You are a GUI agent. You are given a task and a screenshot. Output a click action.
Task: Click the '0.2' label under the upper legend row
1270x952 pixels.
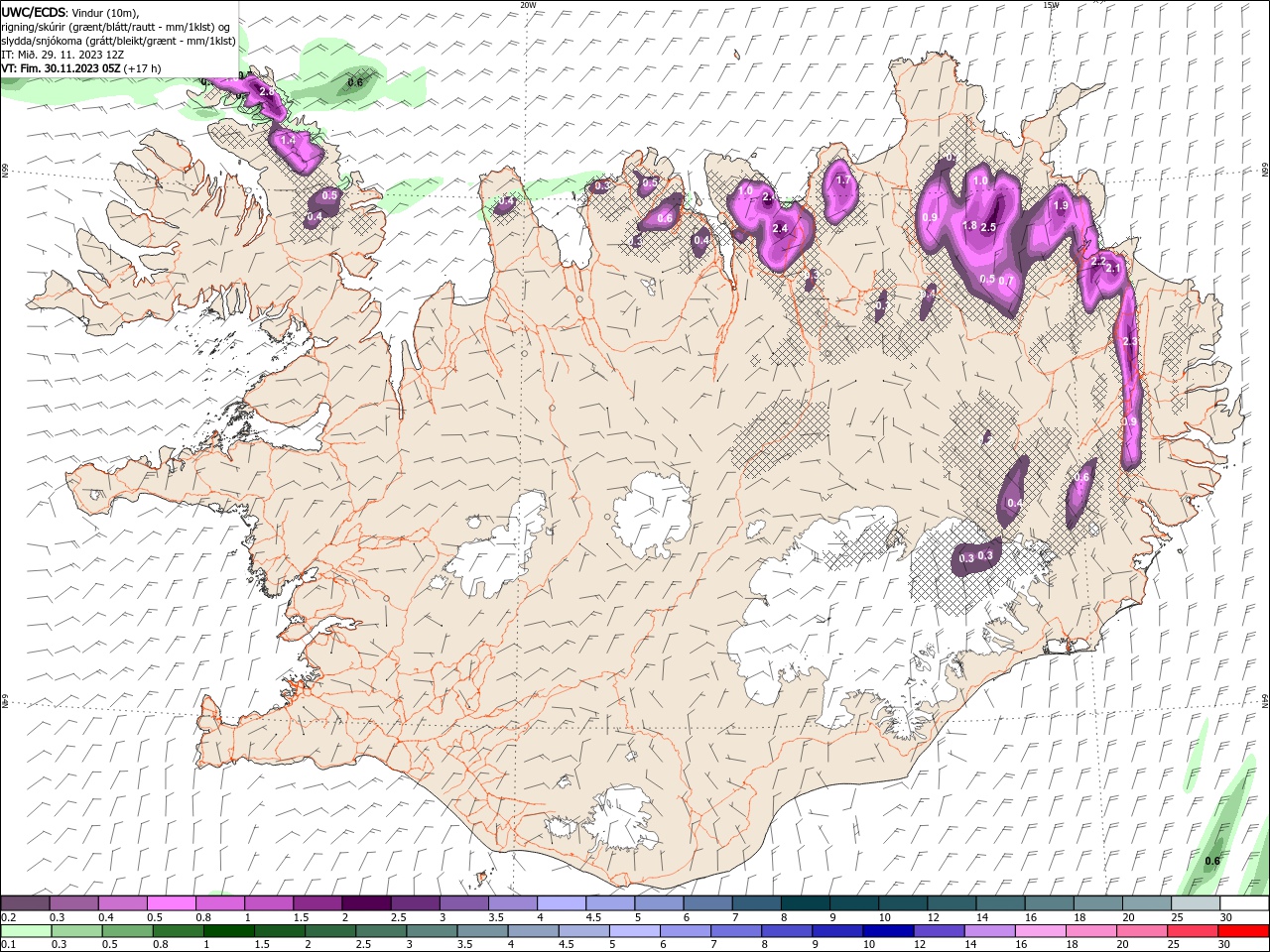click(x=8, y=917)
